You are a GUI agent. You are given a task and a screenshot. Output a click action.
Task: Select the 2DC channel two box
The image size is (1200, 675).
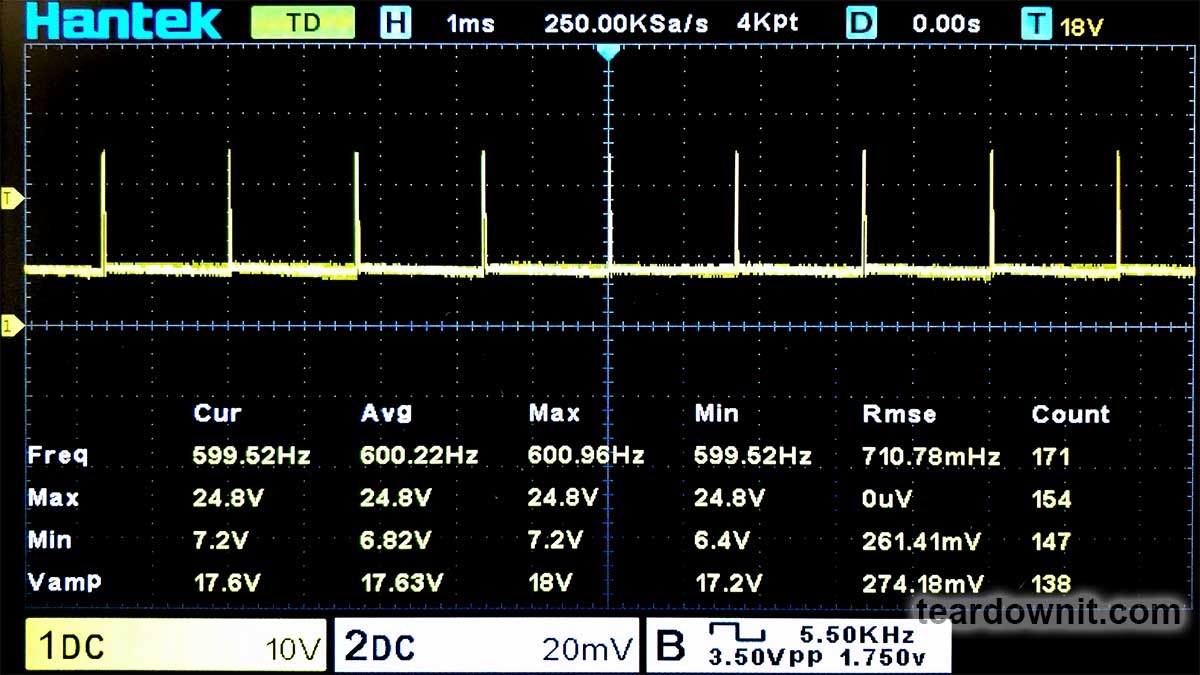[485, 647]
